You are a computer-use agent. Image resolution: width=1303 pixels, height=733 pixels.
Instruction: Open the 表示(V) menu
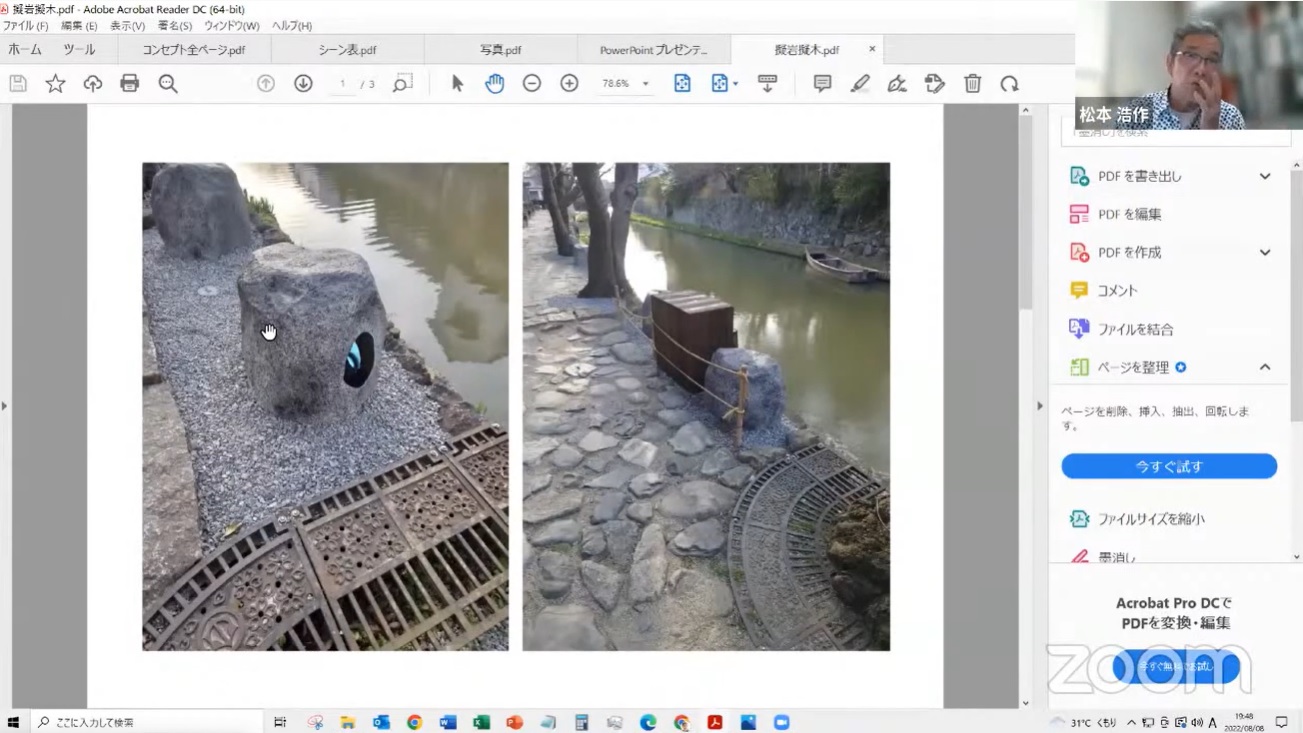coord(127,25)
